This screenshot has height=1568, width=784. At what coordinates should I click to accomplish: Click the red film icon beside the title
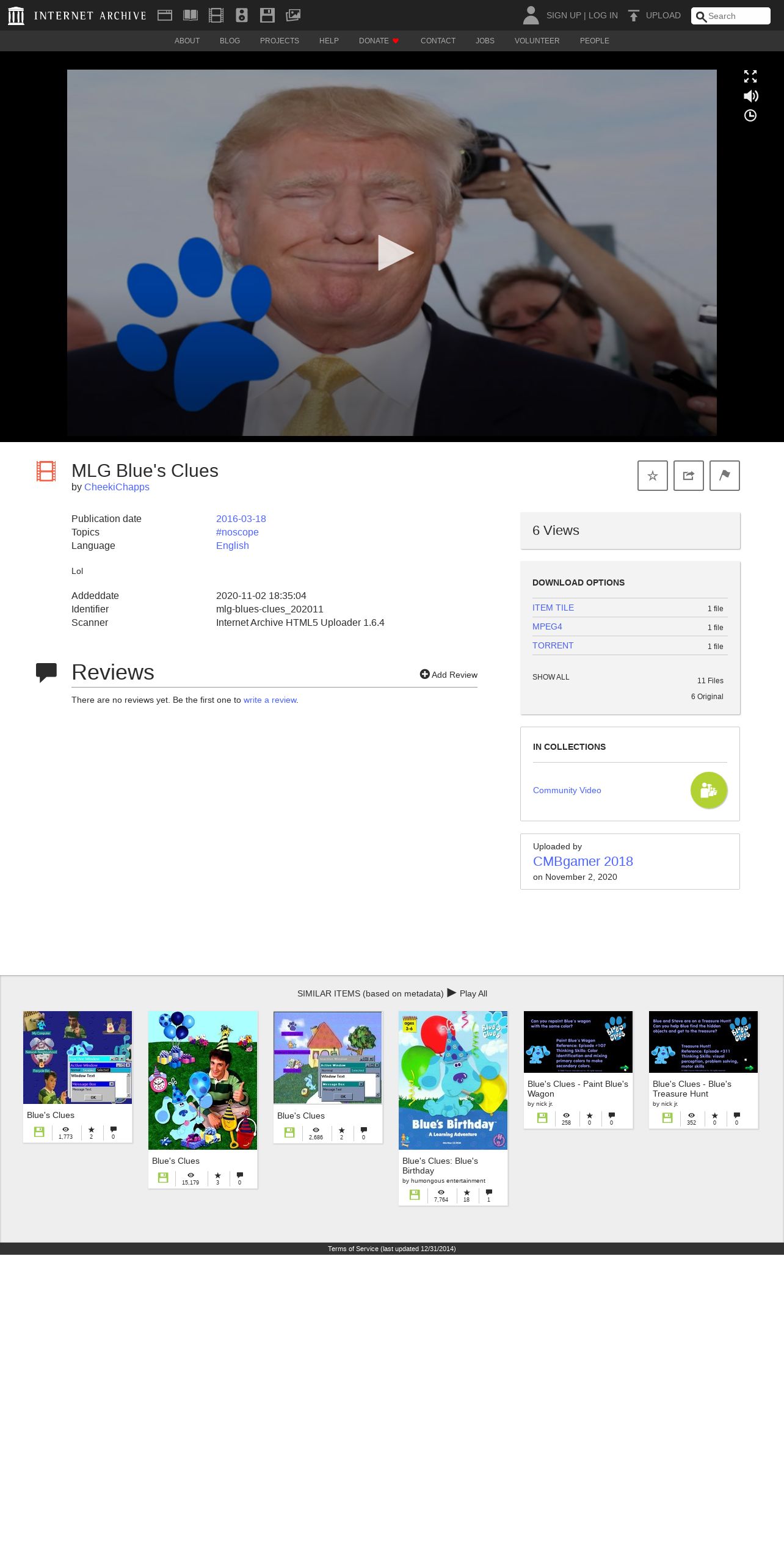(46, 471)
